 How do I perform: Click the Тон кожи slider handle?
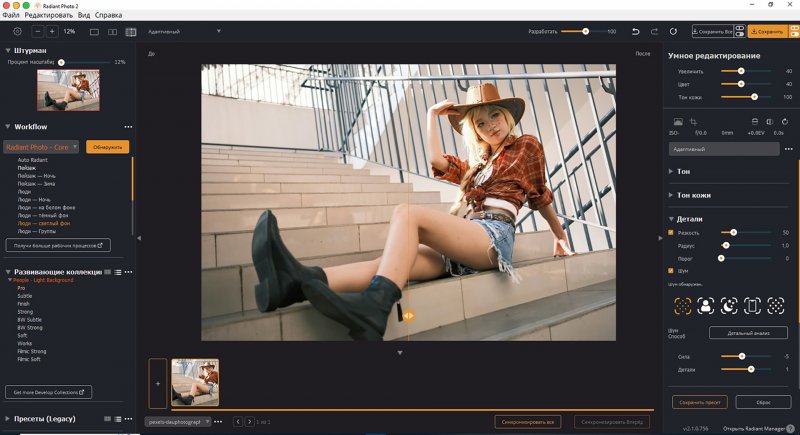[x=754, y=97]
